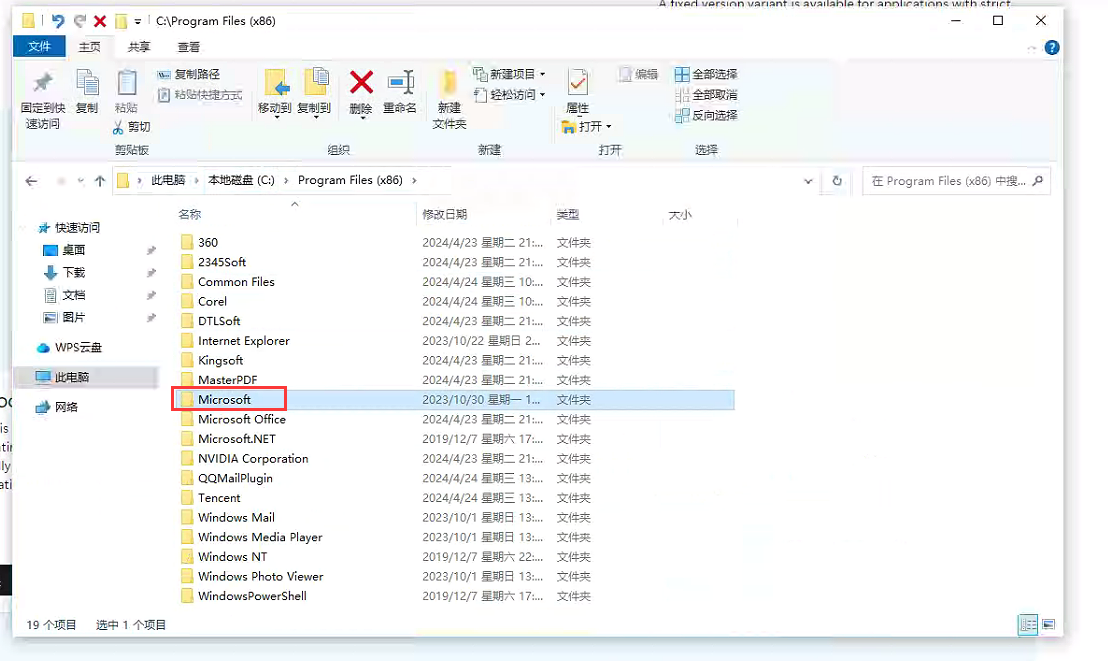This screenshot has width=1108, height=661.
Task: Select the Common Files folder
Action: click(236, 282)
